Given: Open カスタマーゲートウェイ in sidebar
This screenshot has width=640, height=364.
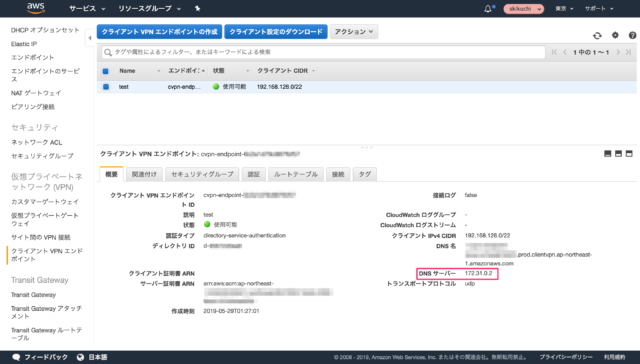Looking at the screenshot, I should click(45, 202).
